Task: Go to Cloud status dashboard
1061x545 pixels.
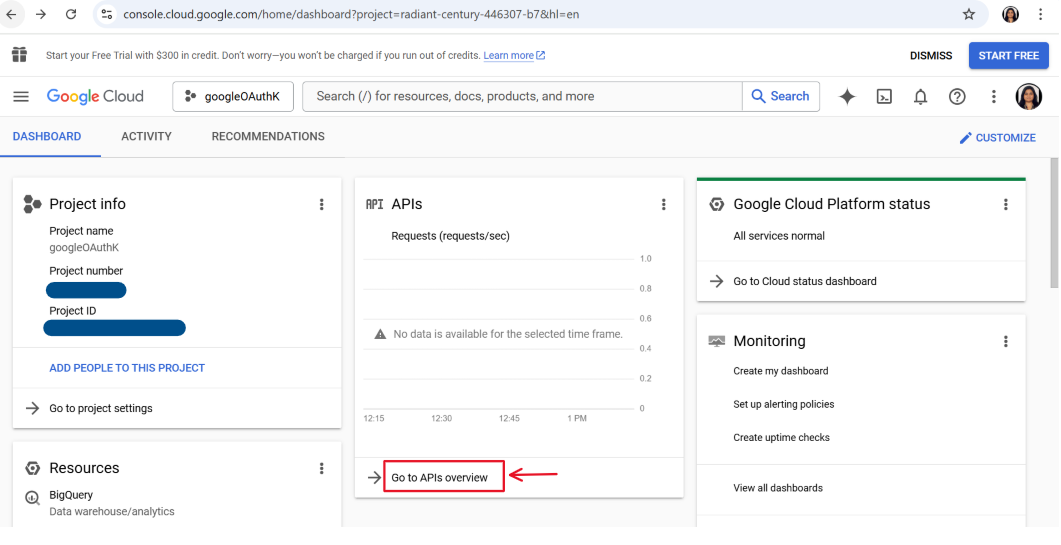Action: (x=805, y=281)
